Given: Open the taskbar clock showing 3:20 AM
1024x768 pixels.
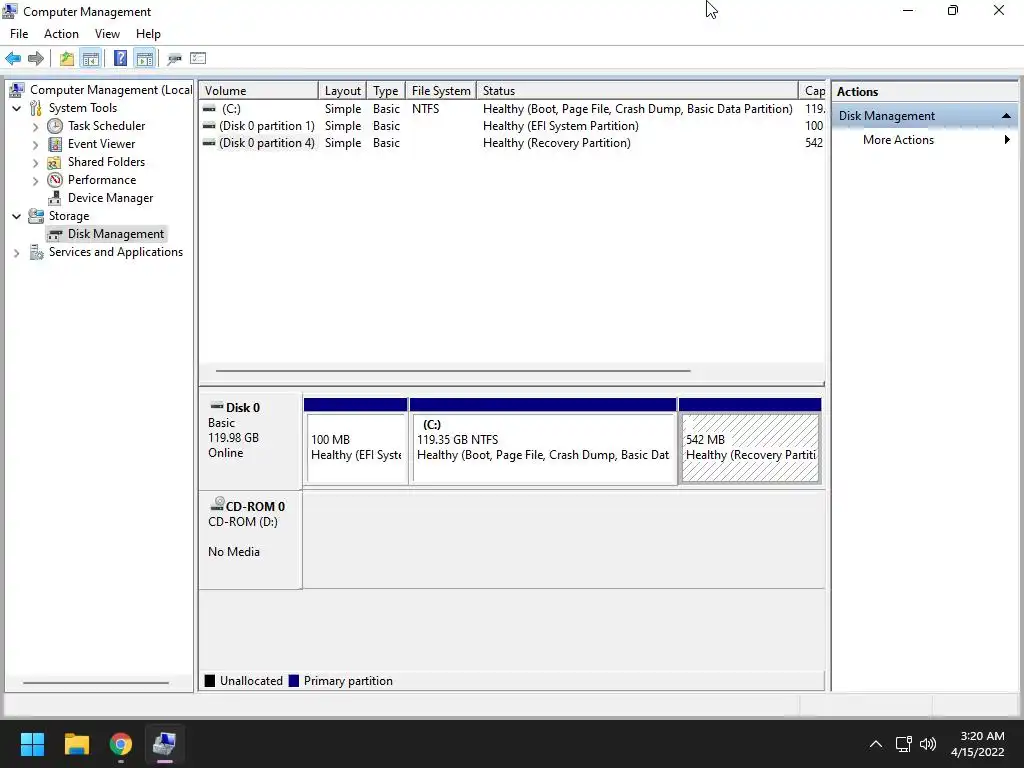Looking at the screenshot, I should tap(977, 744).
